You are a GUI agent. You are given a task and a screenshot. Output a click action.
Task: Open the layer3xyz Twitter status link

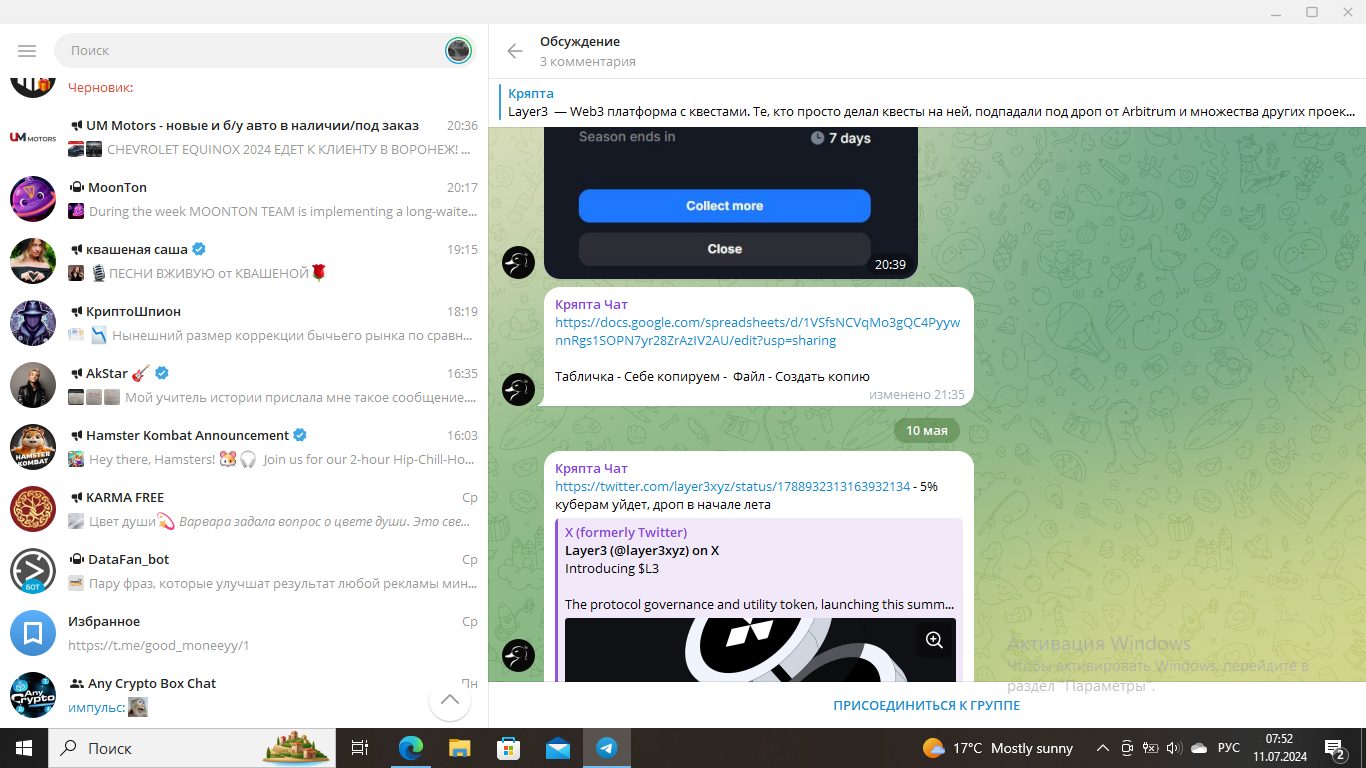click(733, 487)
